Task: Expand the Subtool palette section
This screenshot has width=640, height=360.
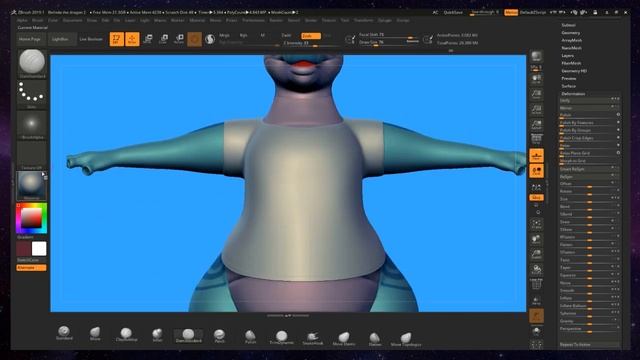Action: (569, 25)
